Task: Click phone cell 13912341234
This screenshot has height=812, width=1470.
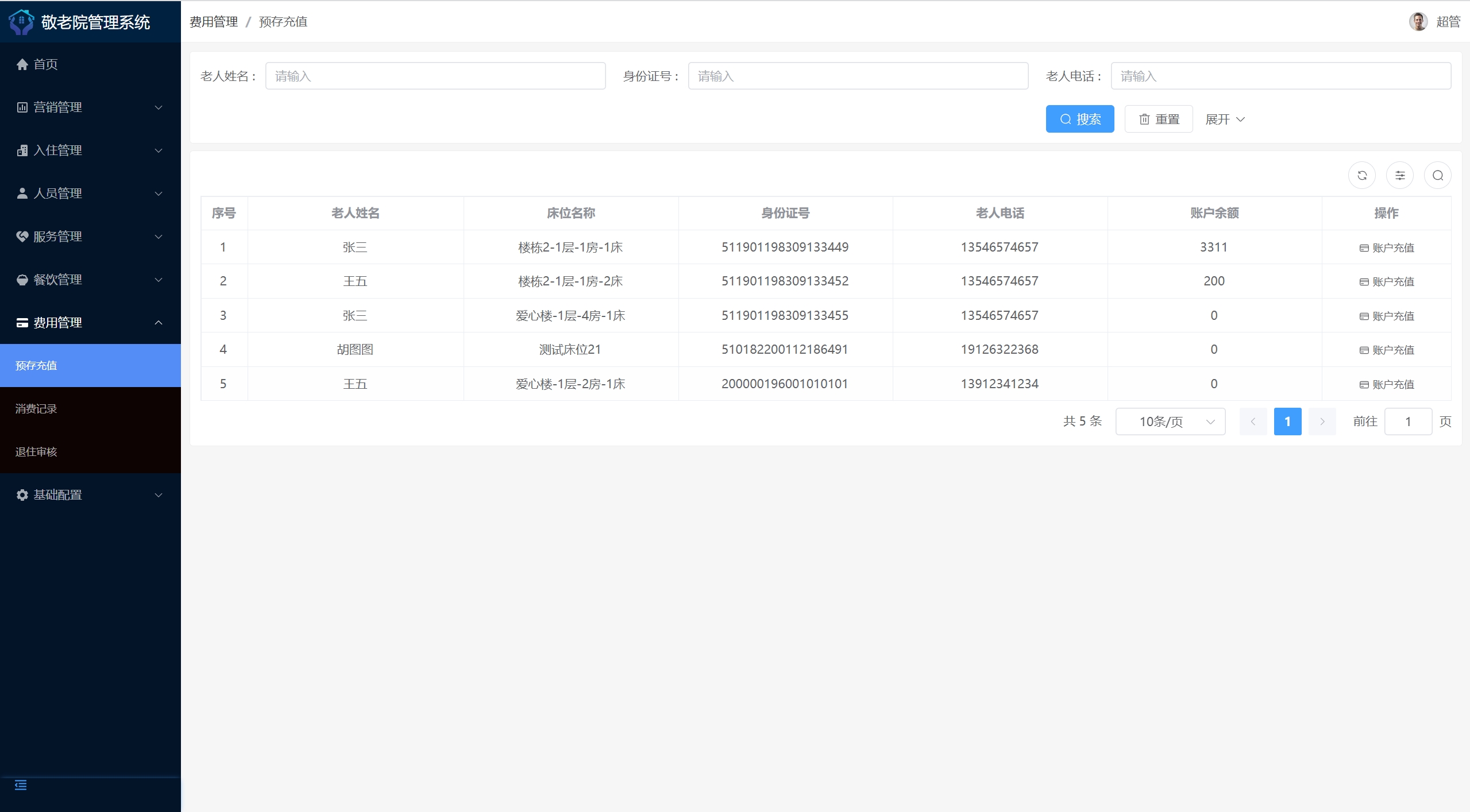Action: pos(1000,384)
